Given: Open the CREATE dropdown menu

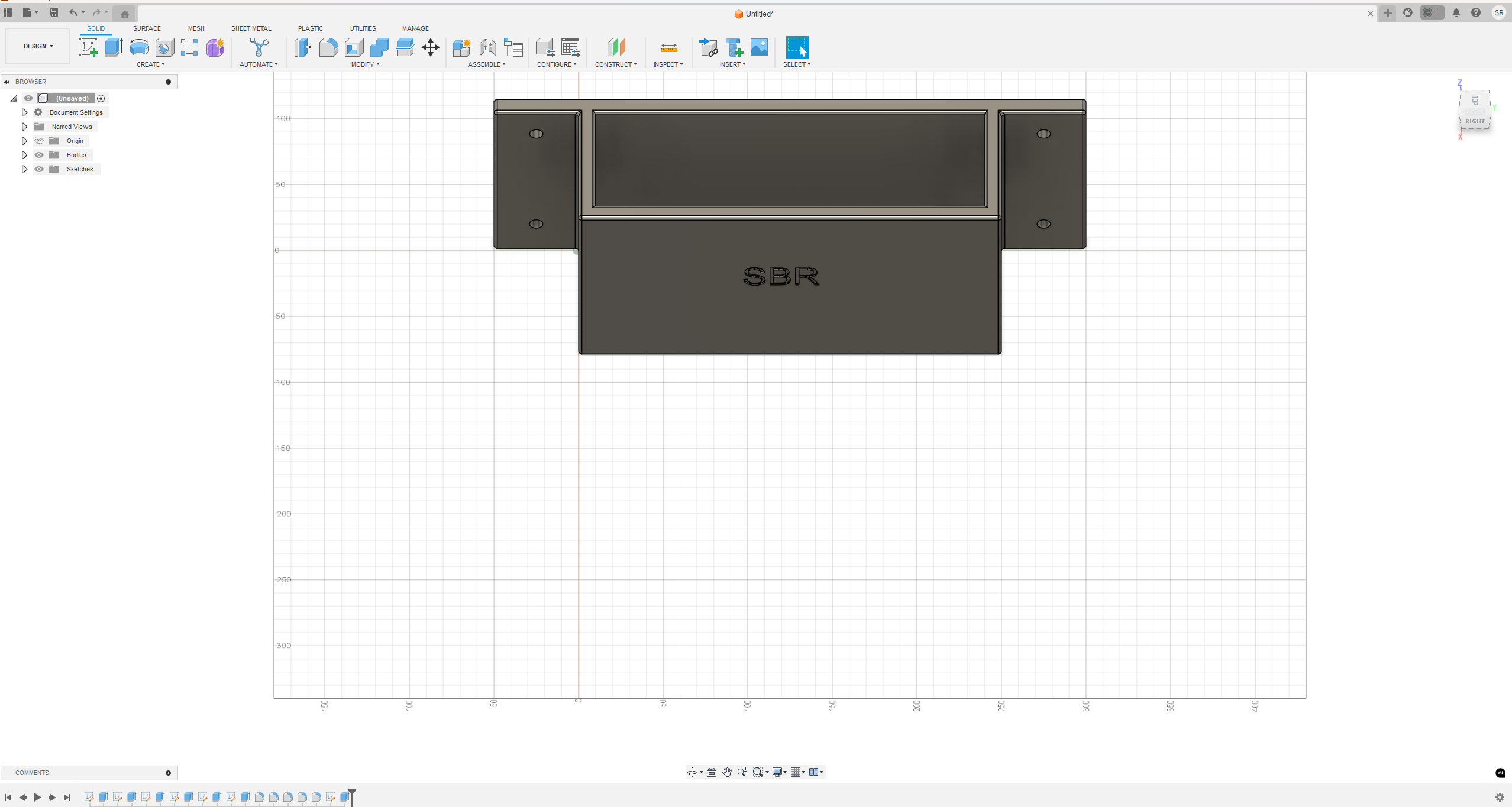Looking at the screenshot, I should [151, 64].
